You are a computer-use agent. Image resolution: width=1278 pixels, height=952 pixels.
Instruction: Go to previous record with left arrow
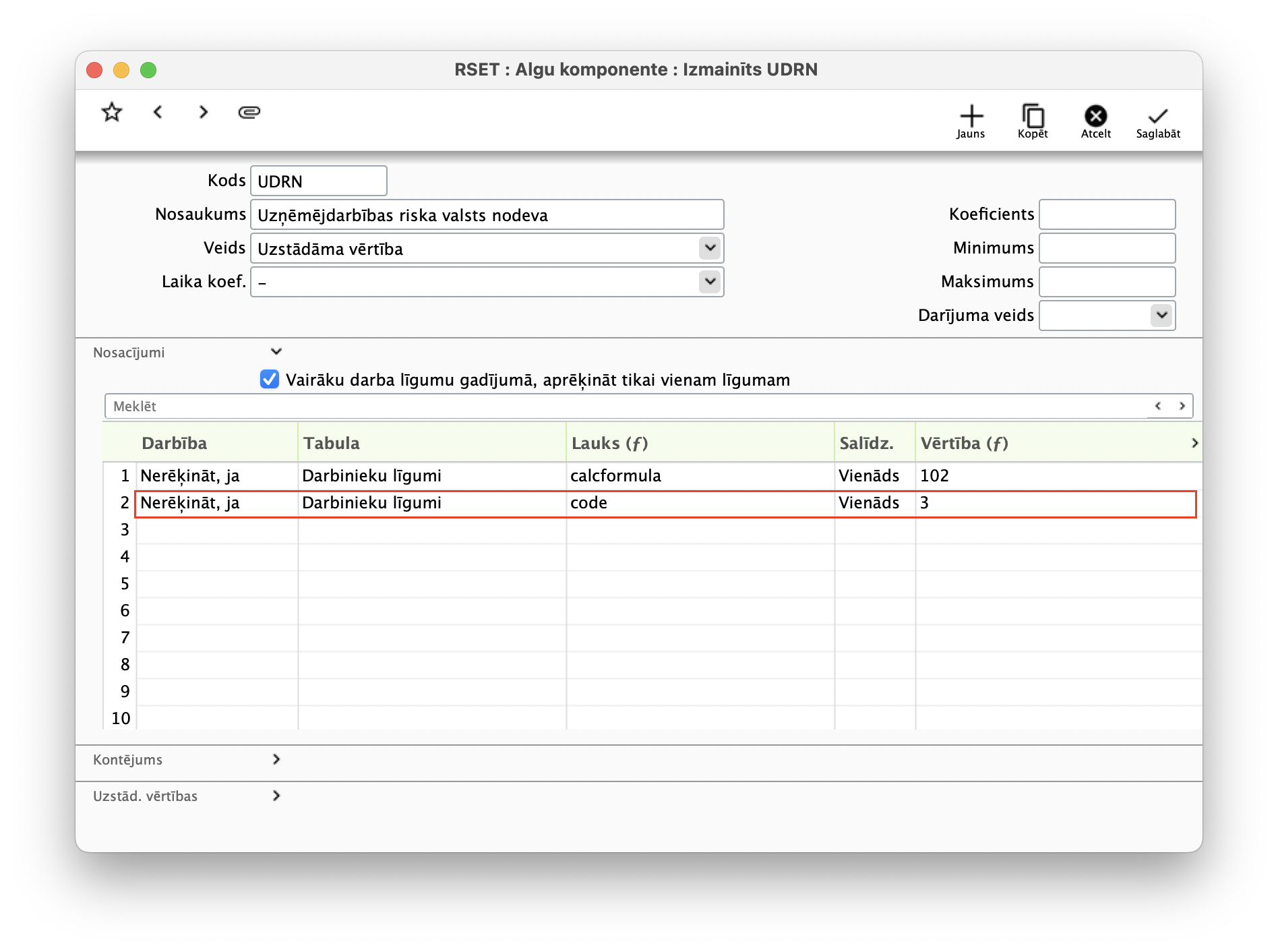[x=158, y=112]
